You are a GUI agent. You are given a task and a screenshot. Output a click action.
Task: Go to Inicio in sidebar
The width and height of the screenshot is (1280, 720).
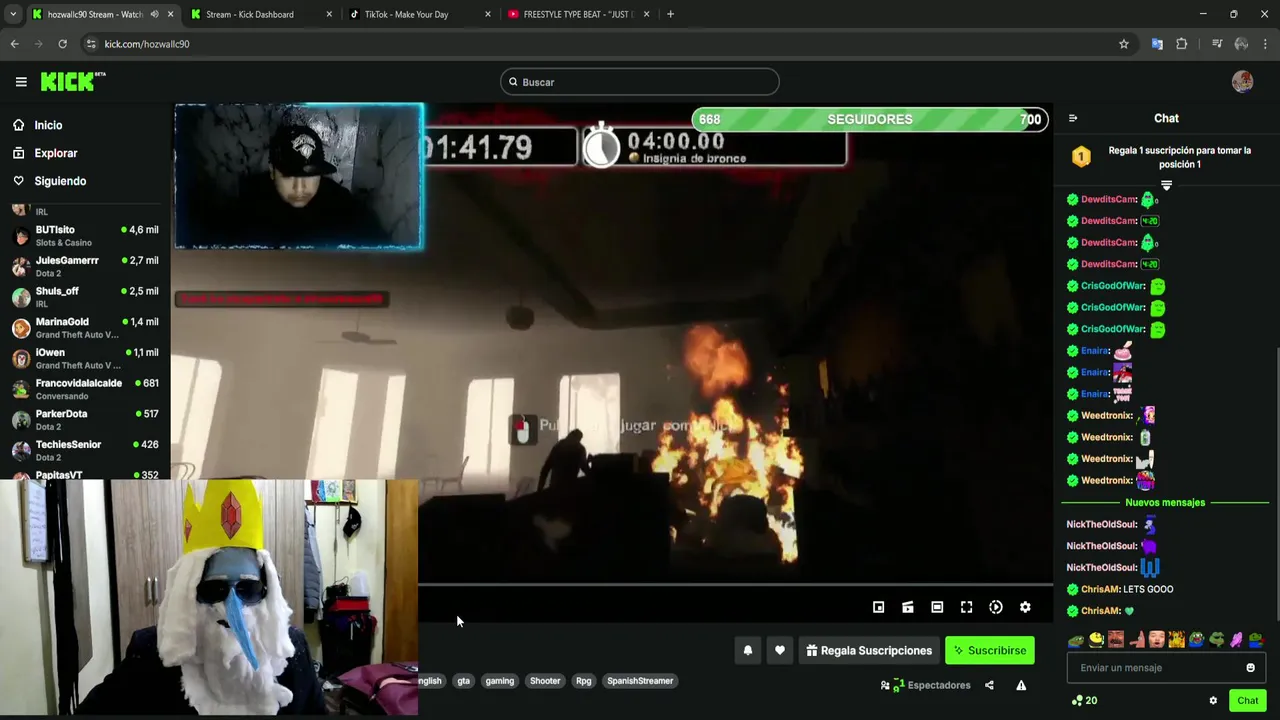(38, 125)
